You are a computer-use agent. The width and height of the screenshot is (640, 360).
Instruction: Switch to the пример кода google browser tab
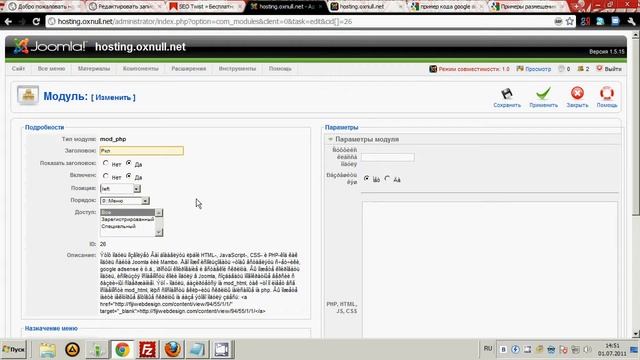(447, 7)
